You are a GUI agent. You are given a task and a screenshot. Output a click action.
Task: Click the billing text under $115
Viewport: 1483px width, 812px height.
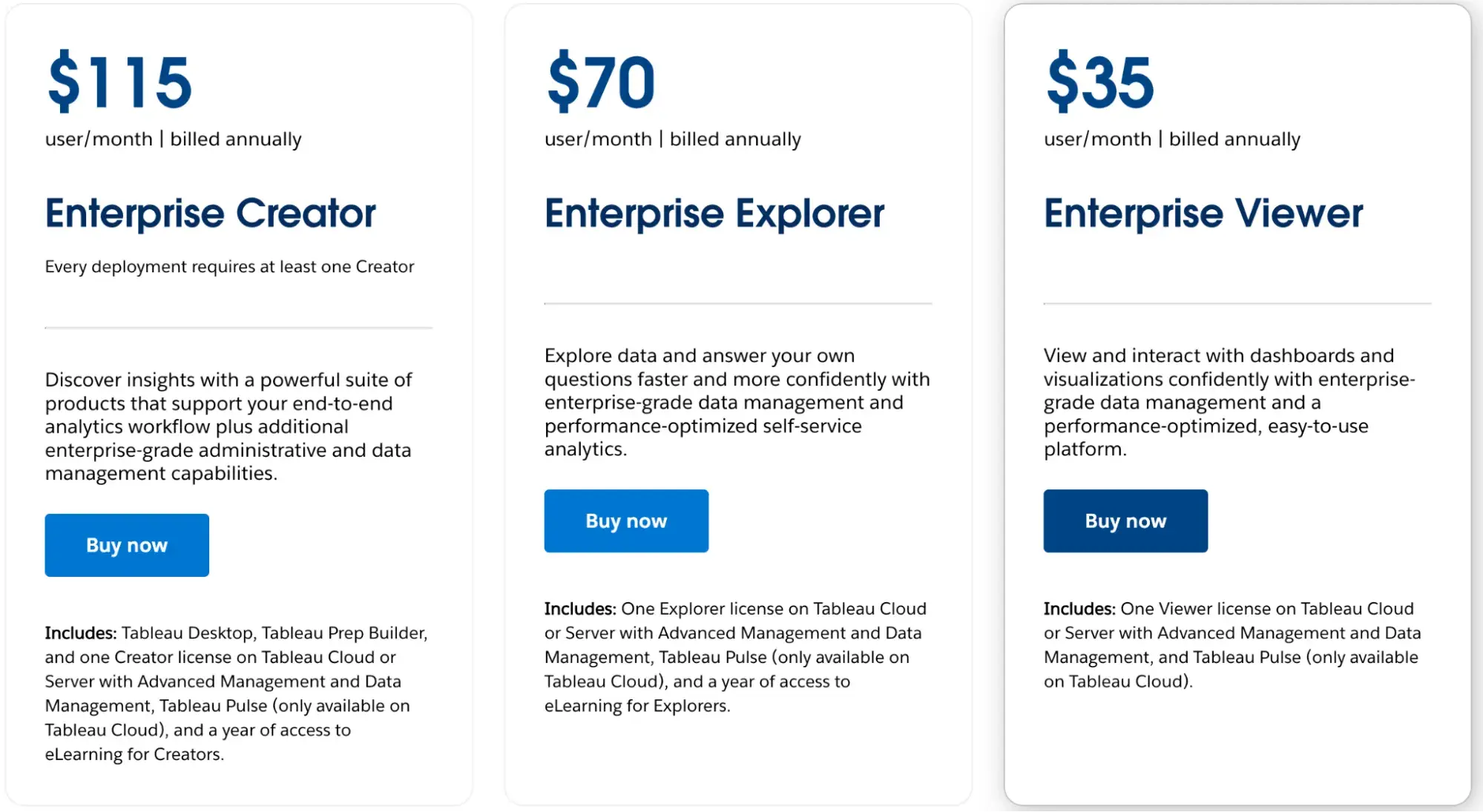(174, 139)
